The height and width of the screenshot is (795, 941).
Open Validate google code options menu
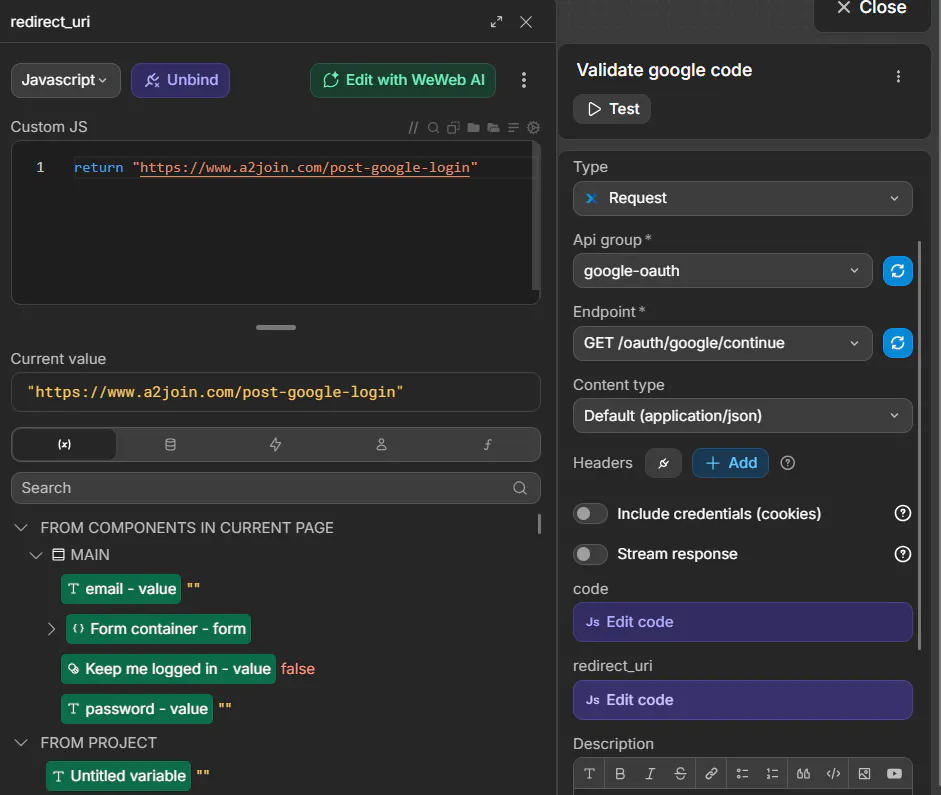point(898,76)
